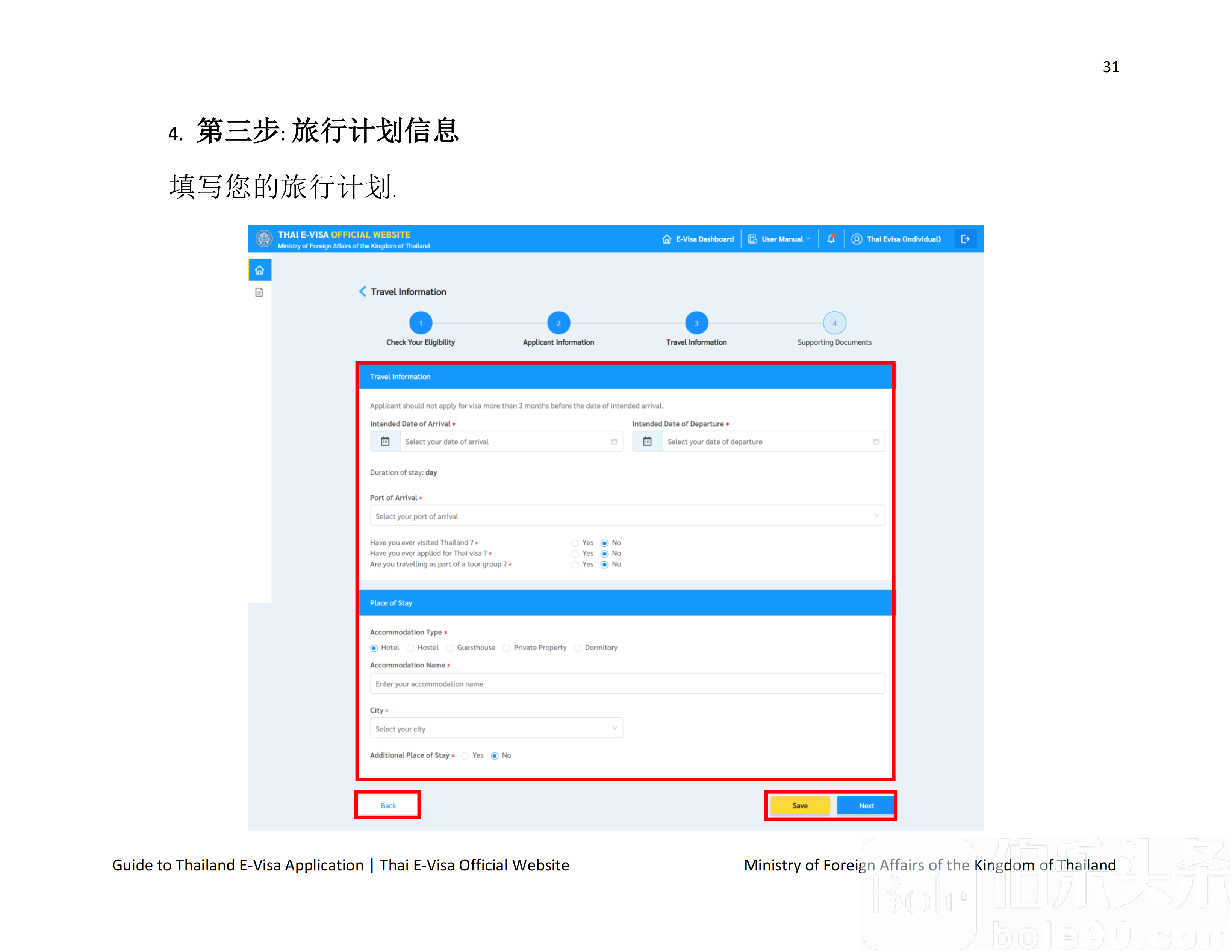The image size is (1232, 952).
Task: View notifications via the bell icon
Action: 831,239
